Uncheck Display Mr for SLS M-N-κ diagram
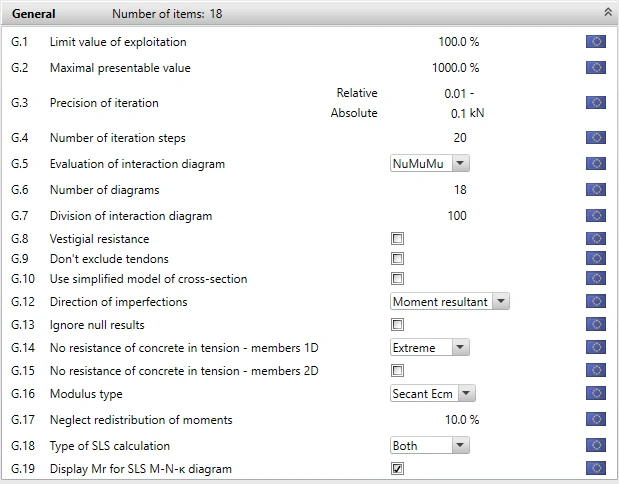619x484 pixels. (397, 469)
